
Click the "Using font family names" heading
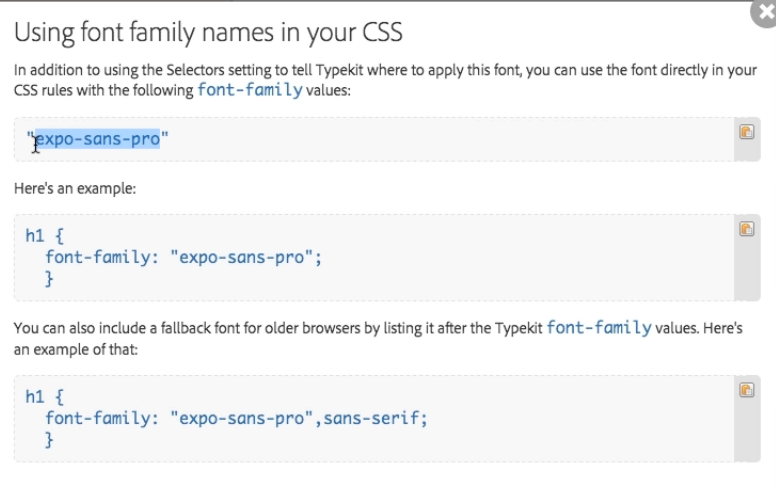[x=208, y=33]
